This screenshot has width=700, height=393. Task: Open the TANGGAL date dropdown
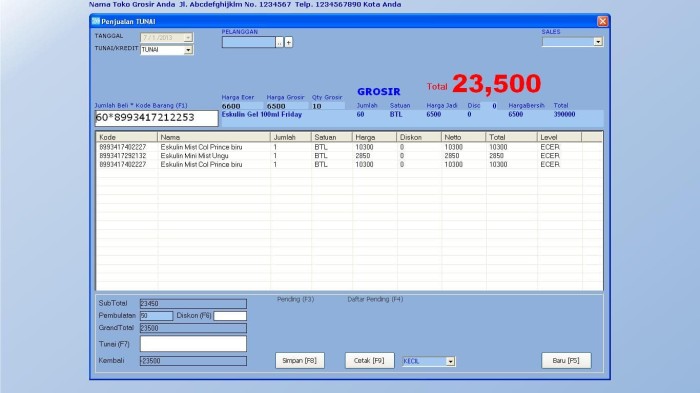tap(188, 38)
